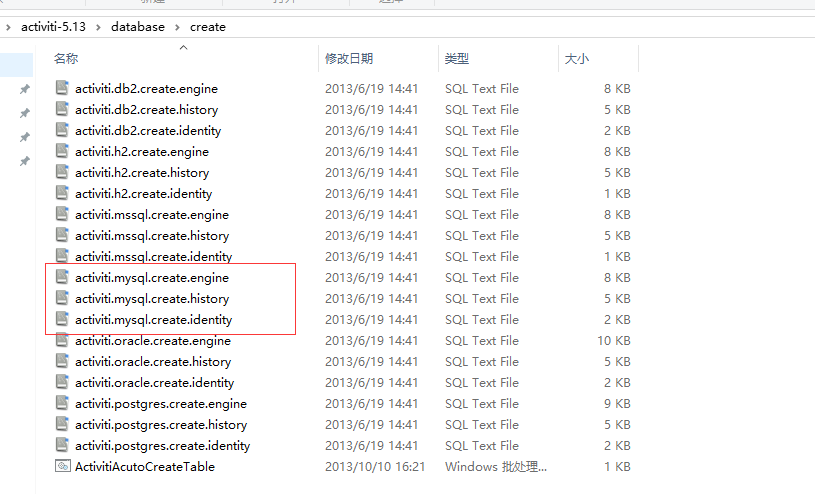
Task: Click the first pin icon in the sidebar
Action: [24, 89]
